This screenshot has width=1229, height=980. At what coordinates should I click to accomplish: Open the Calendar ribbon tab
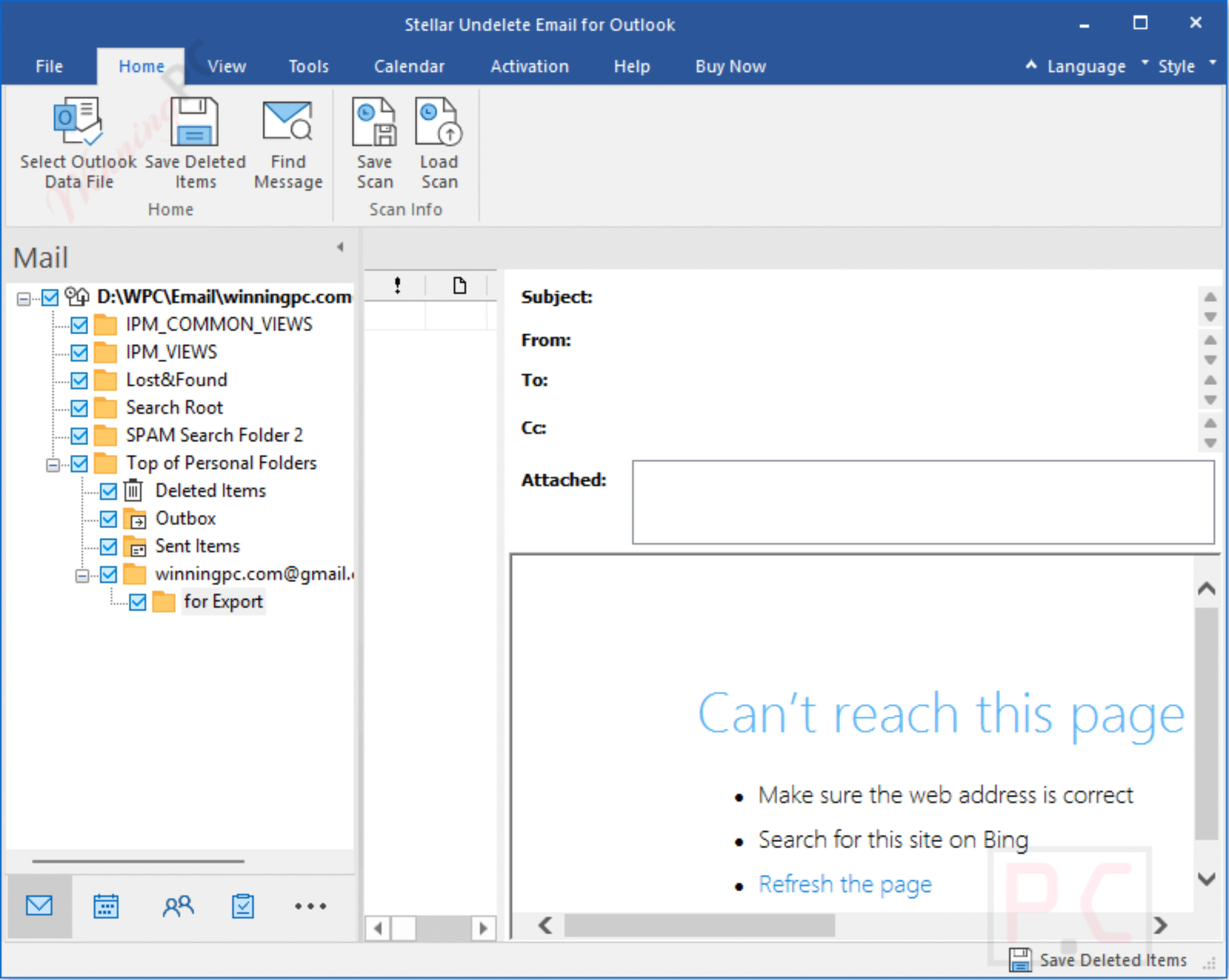[x=409, y=66]
